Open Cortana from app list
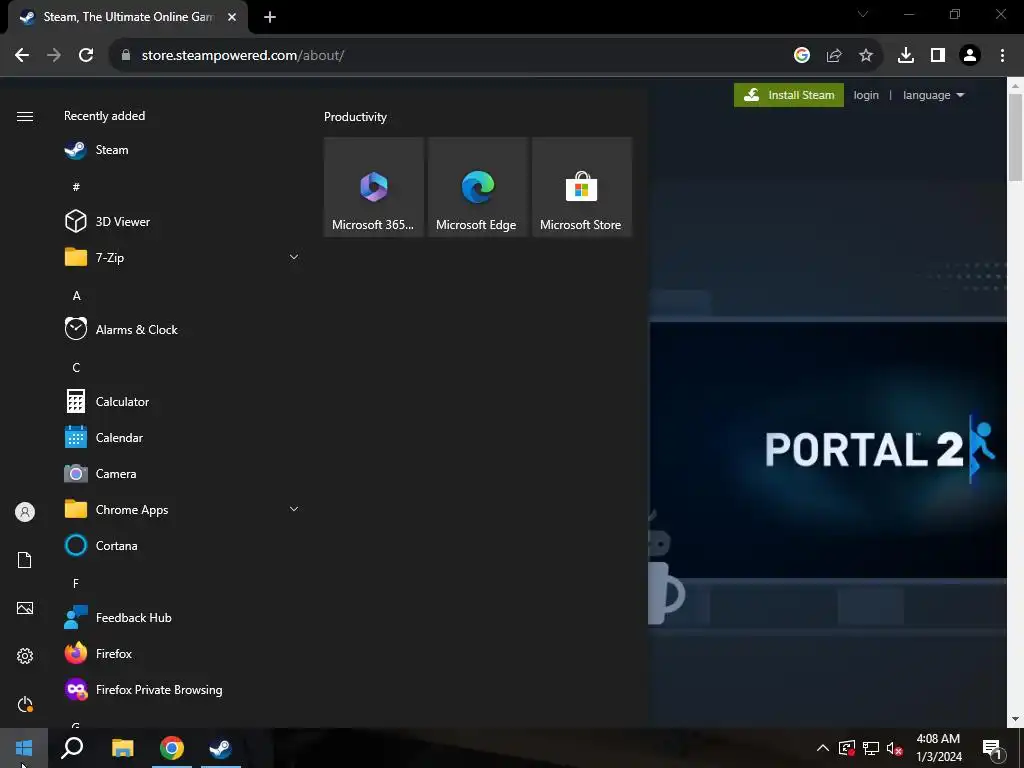This screenshot has height=768, width=1024. coord(182,545)
